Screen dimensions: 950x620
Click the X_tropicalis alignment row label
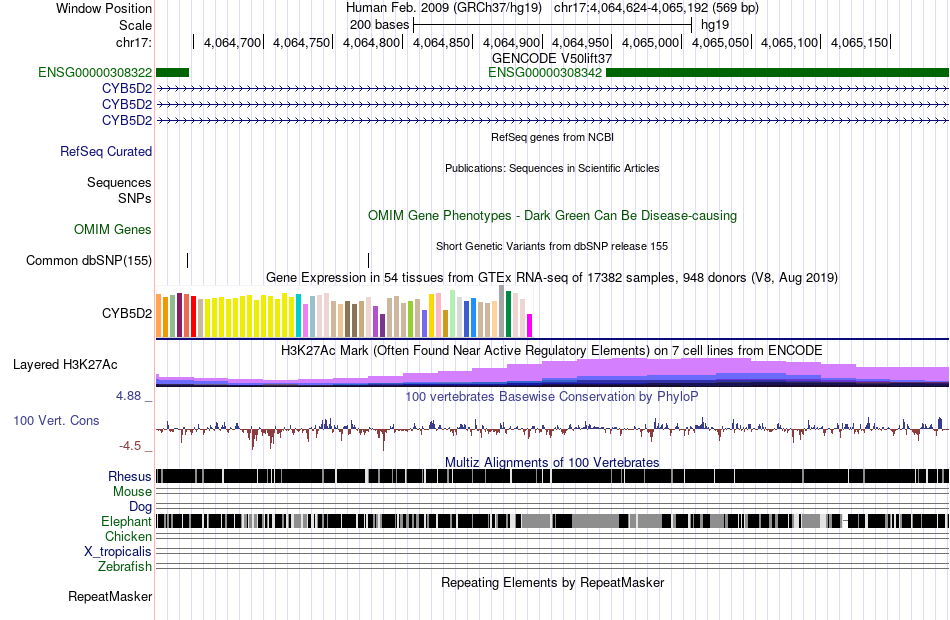click(118, 552)
